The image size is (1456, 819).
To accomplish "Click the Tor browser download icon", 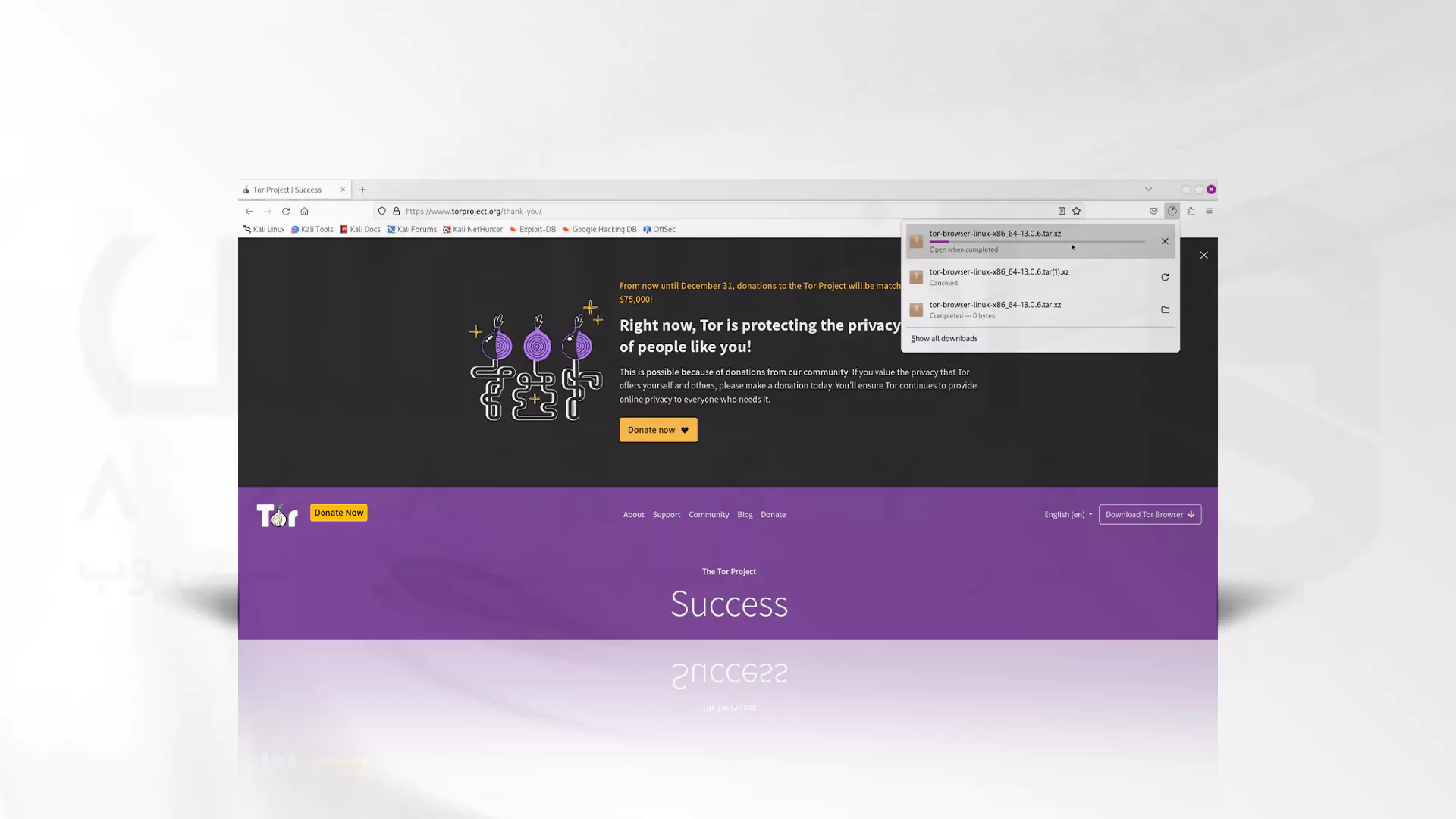I will click(1172, 210).
